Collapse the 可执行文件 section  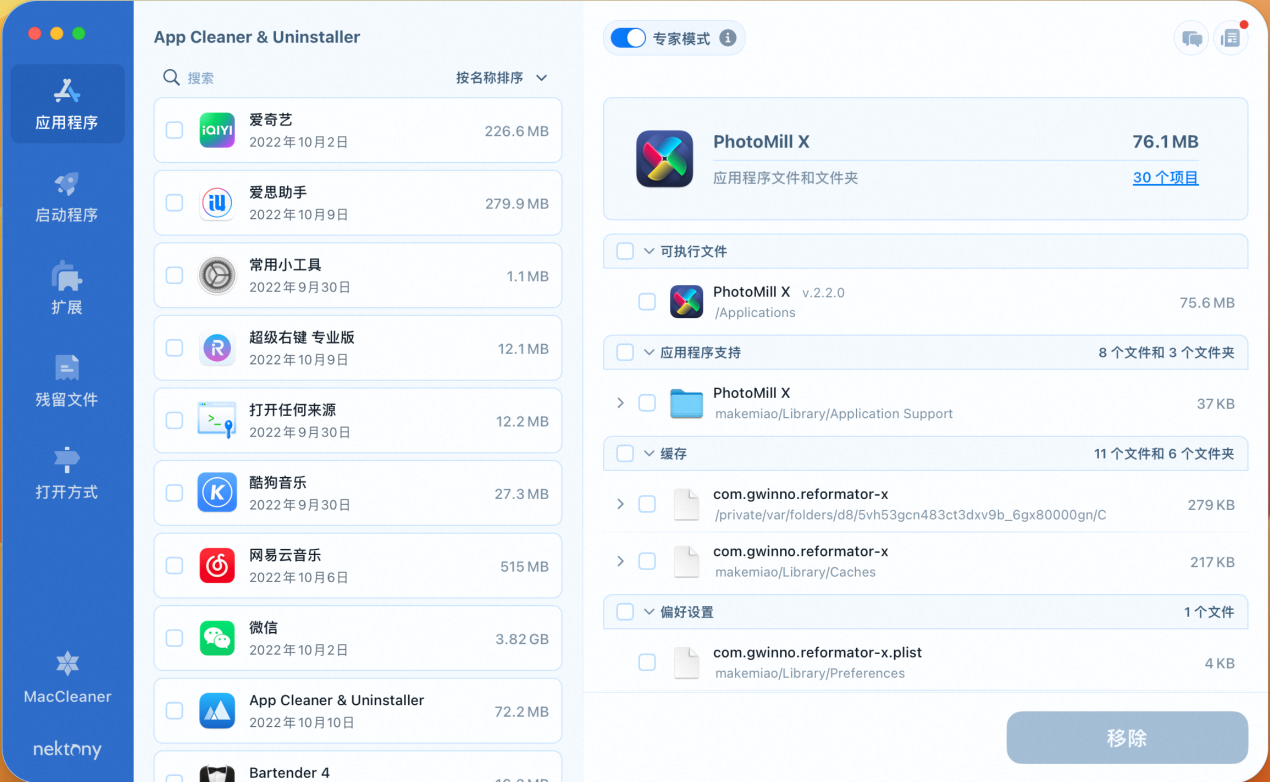click(649, 251)
